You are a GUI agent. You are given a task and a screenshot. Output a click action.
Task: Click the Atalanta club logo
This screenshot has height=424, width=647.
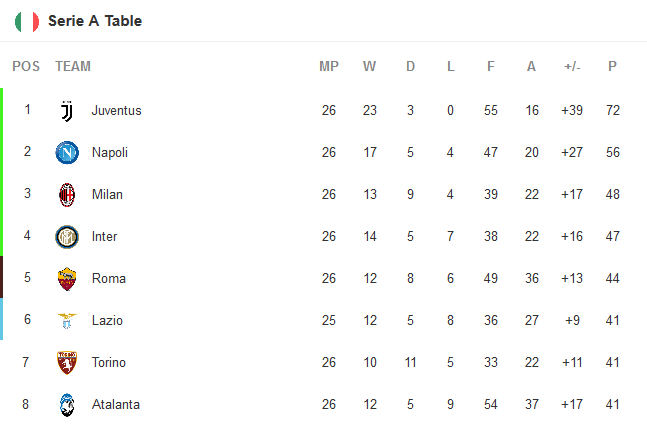point(67,404)
